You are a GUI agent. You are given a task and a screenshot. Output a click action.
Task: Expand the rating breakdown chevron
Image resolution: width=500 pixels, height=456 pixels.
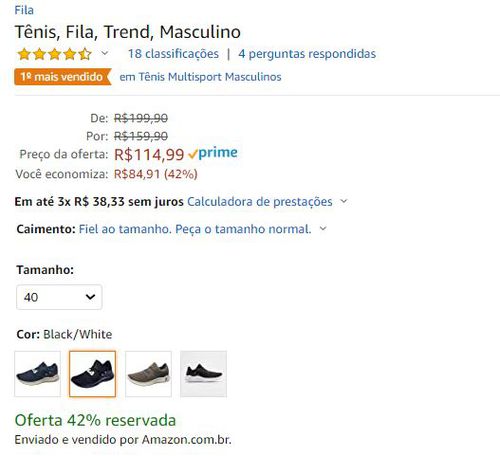(x=105, y=53)
